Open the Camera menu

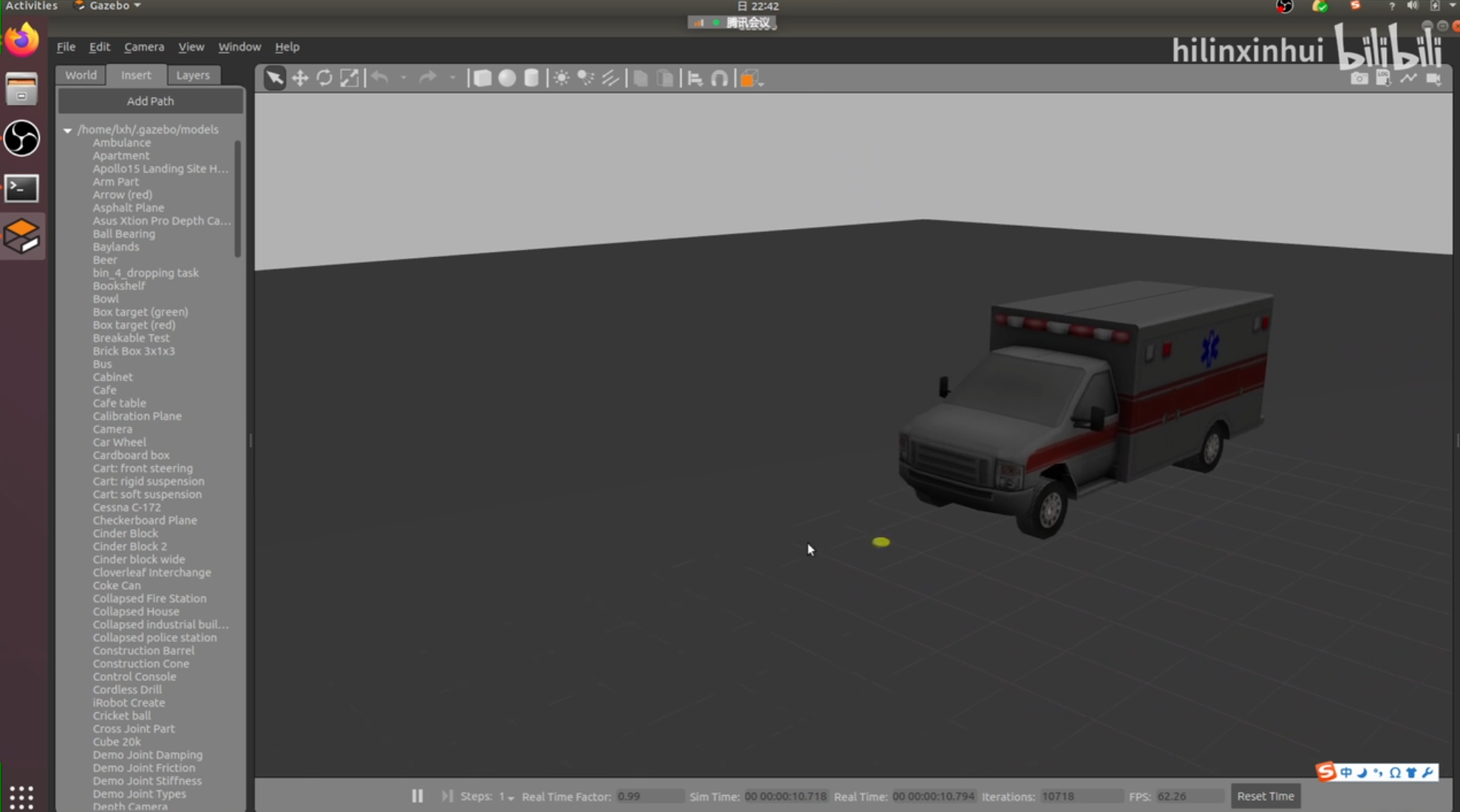point(144,47)
